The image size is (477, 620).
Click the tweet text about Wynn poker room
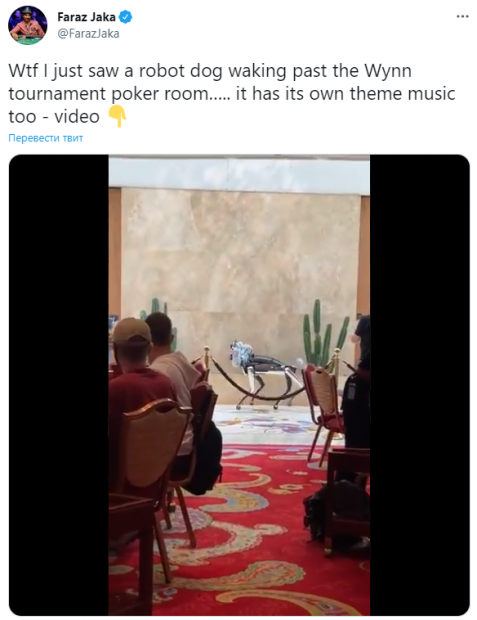coord(232,94)
